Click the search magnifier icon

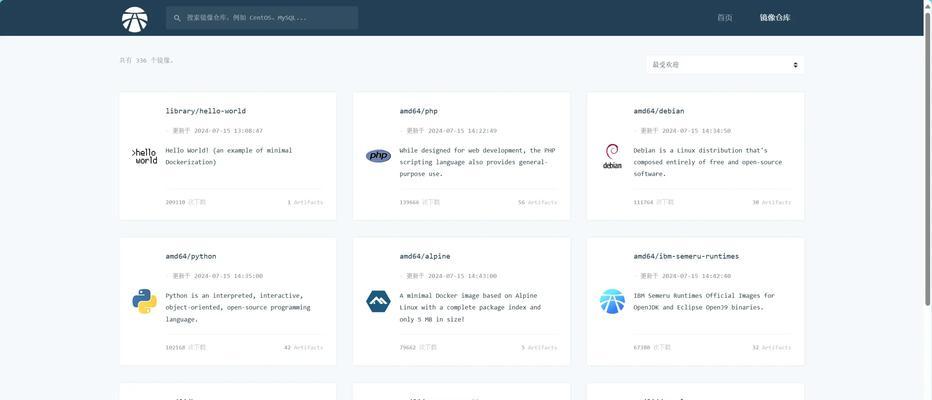pyautogui.click(x=177, y=18)
